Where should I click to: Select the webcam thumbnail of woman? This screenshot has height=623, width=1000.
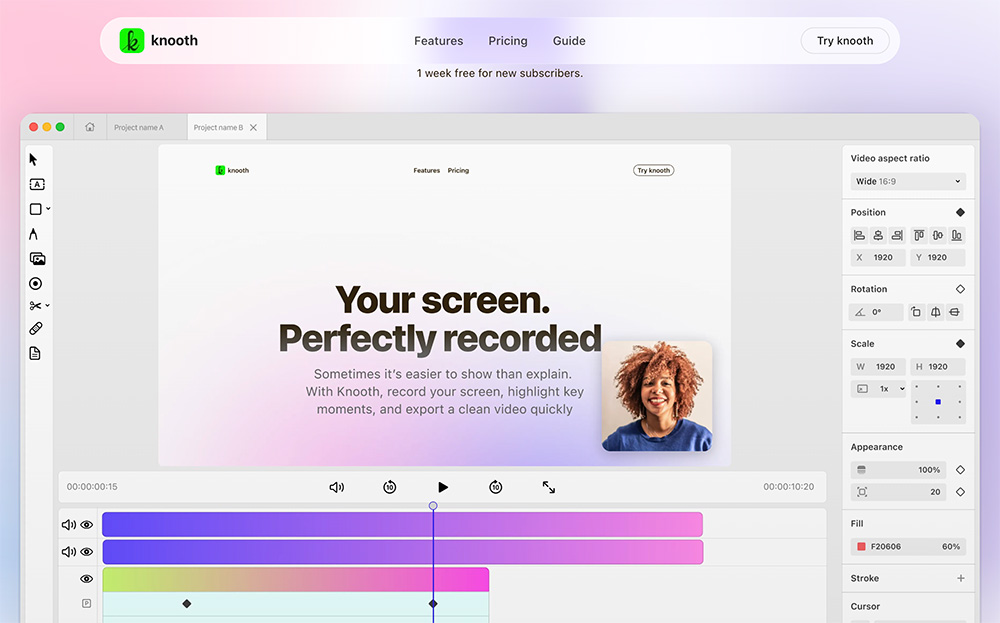[x=657, y=396]
